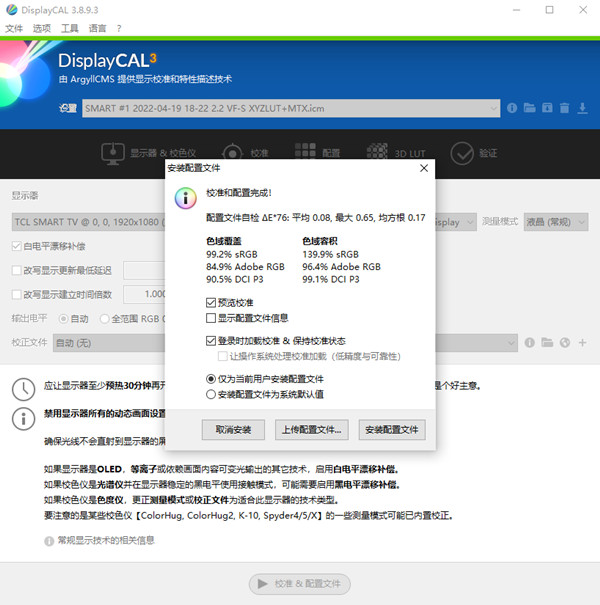Click the download arrow icon beside settings
The height and width of the screenshot is (605, 600).
[583, 108]
